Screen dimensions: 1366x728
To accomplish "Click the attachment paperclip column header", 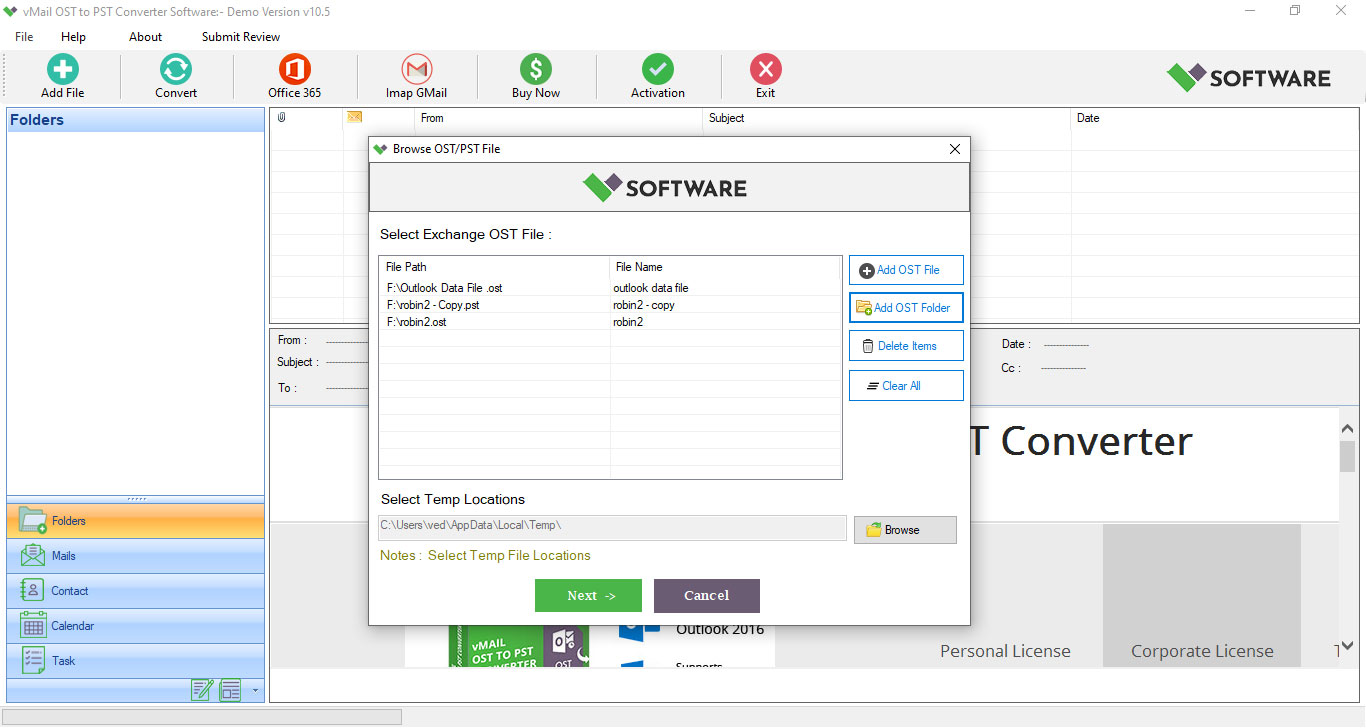I will point(282,118).
